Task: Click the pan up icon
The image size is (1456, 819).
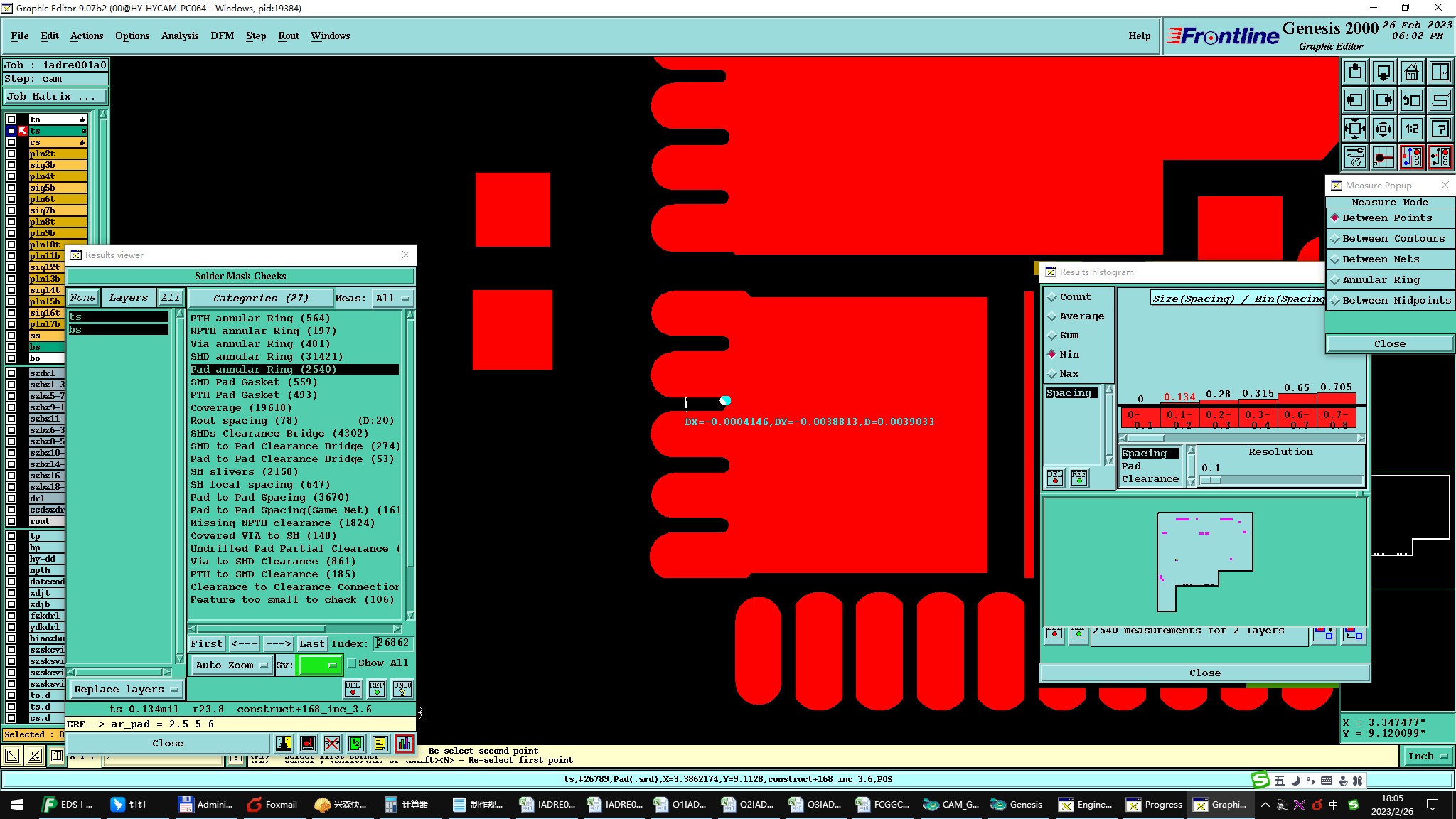Action: (1355, 72)
